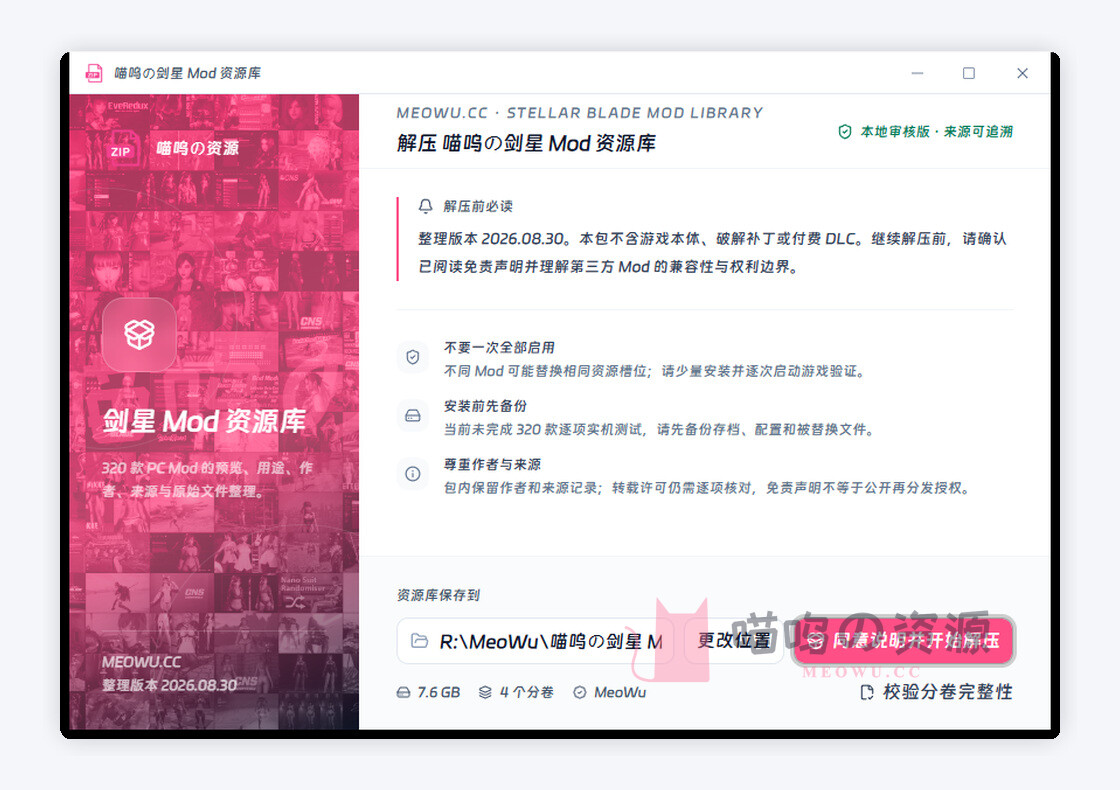1120x790 pixels.
Task: Click heading 解压 喵呜の剑星 Mod 资源库
Action: click(x=526, y=144)
